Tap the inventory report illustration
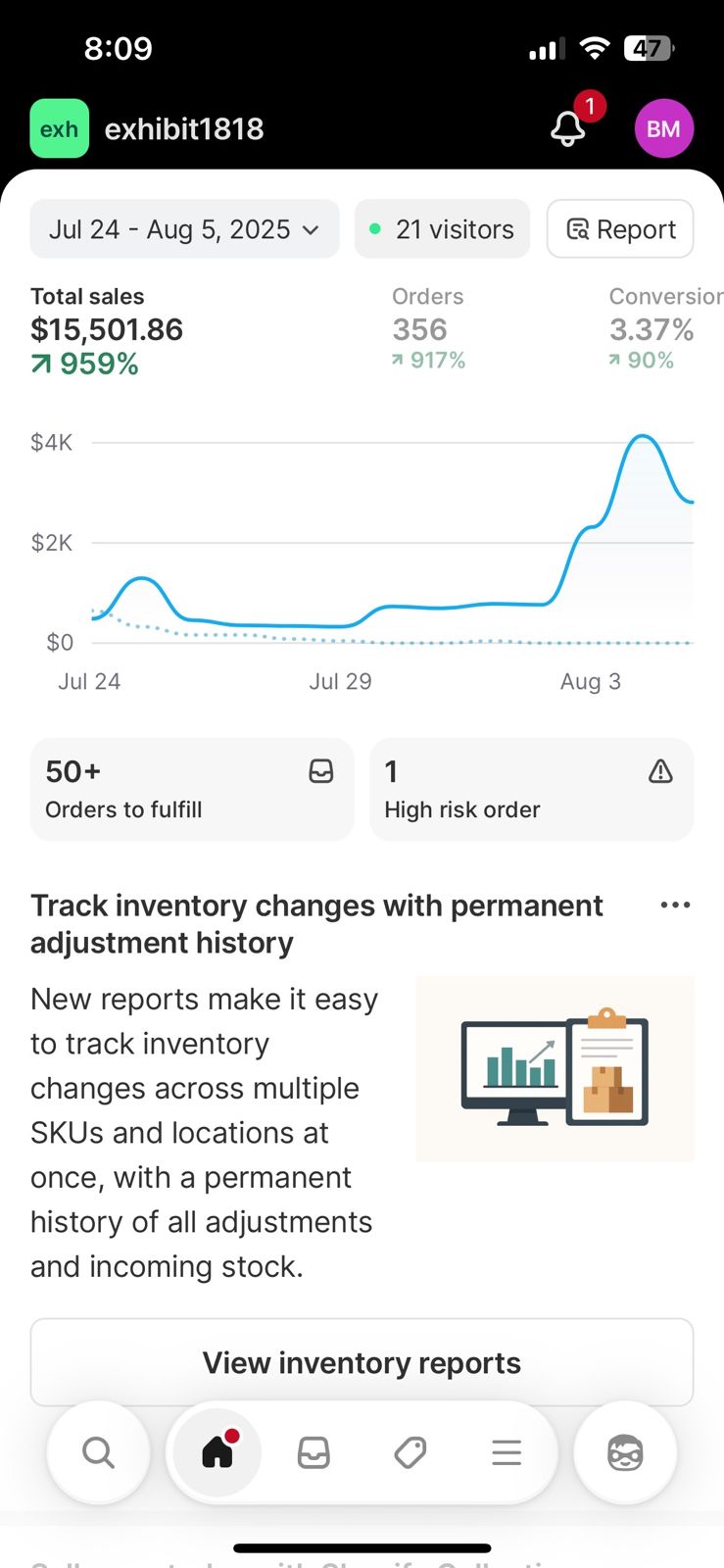 [x=555, y=1068]
